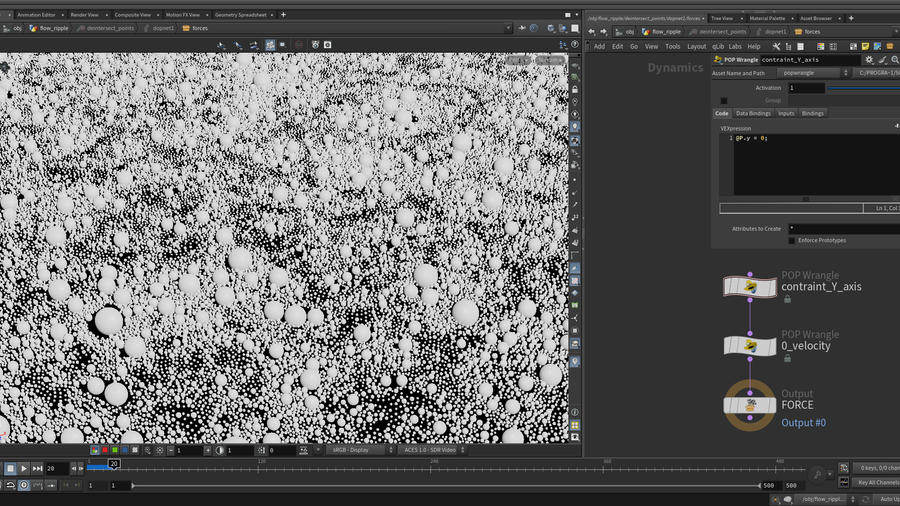This screenshot has height=506, width=900.
Task: Select the FORCE output node
Action: [750, 405]
